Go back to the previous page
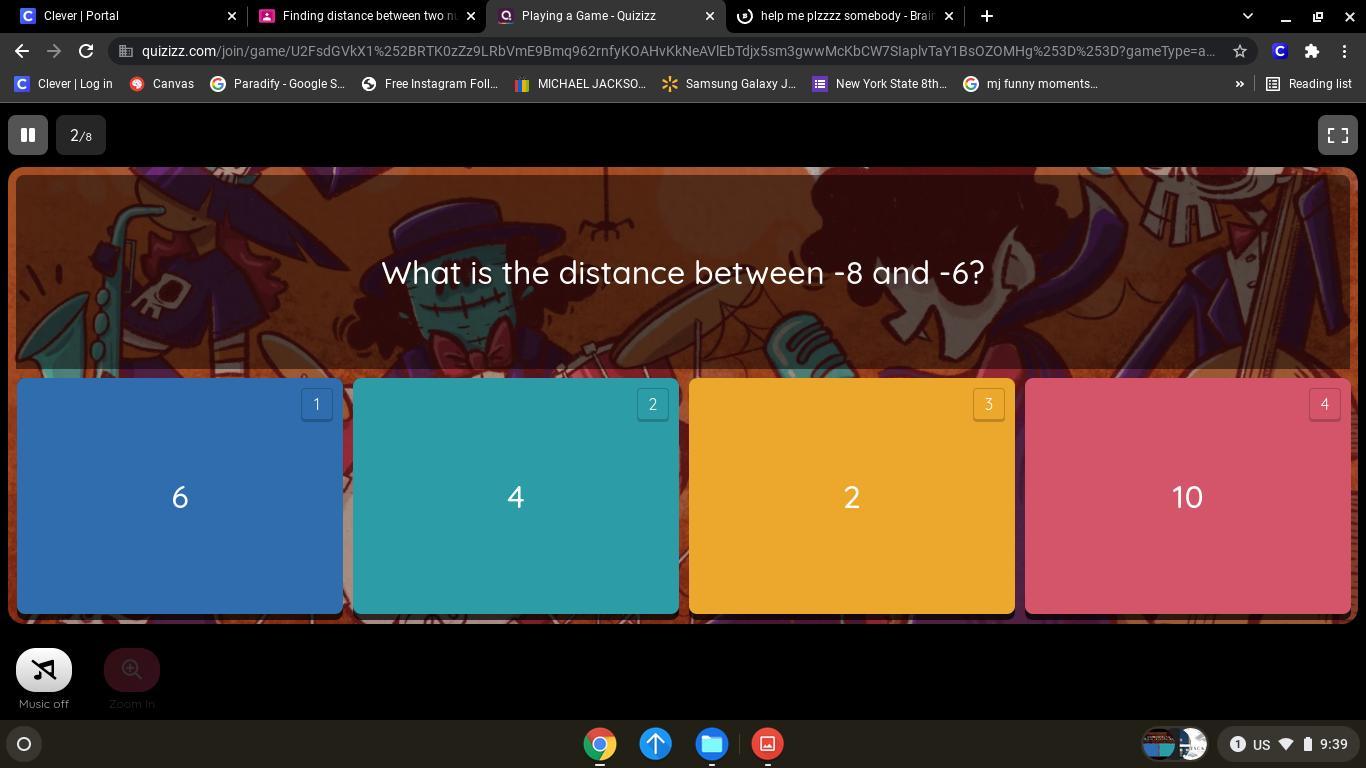Screen dimensions: 1366x768 pyautogui.click(x=22, y=51)
